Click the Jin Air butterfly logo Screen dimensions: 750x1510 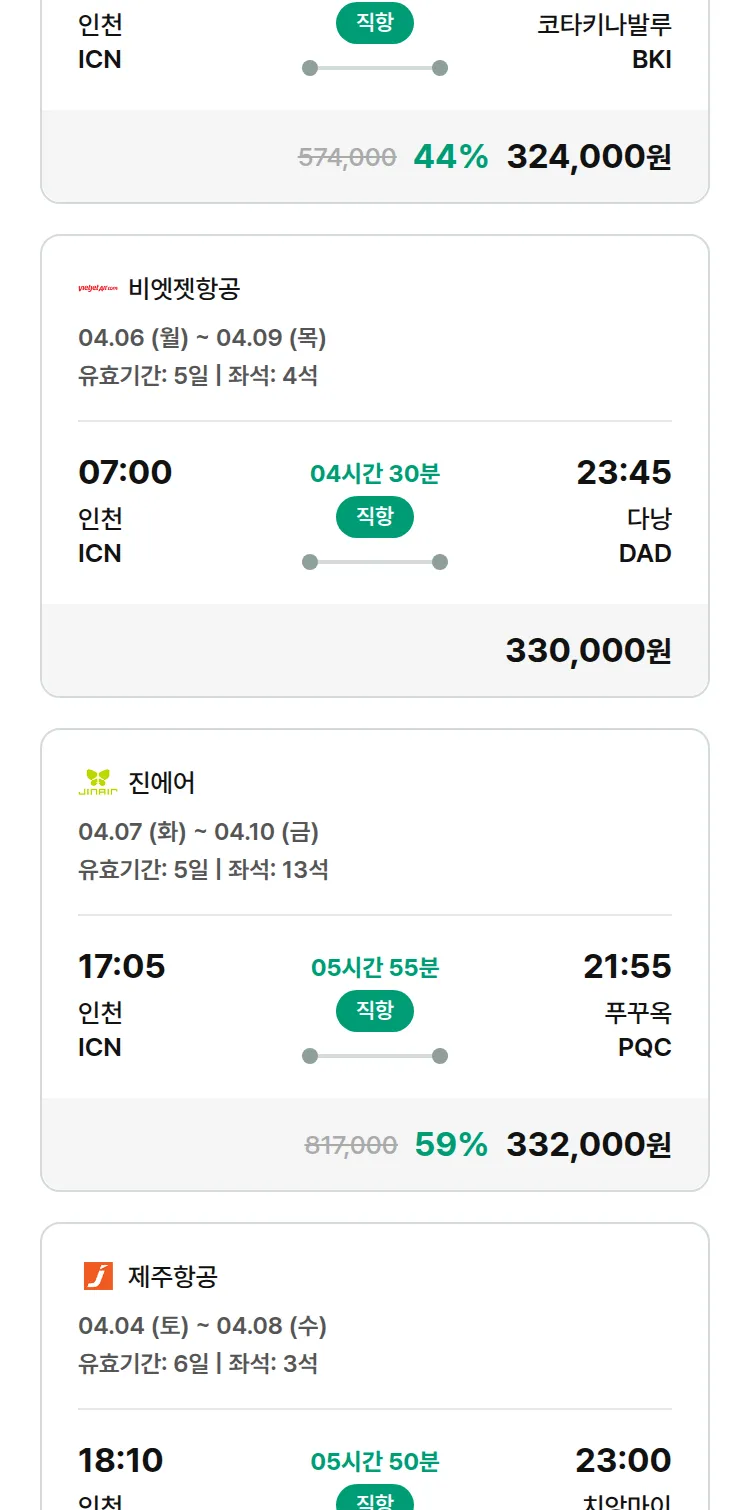[x=98, y=782]
